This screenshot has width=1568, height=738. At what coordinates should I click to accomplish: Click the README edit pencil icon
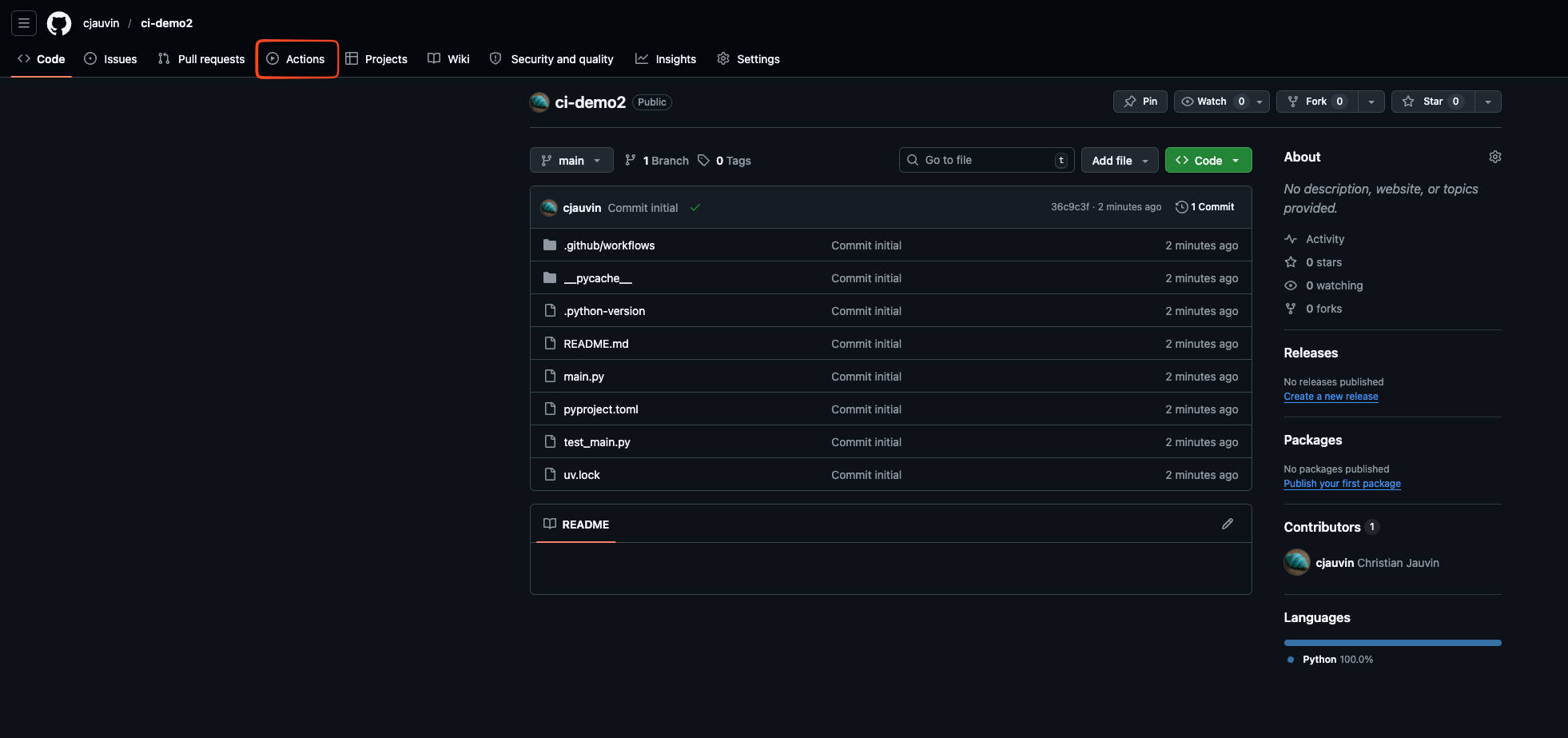1227,524
